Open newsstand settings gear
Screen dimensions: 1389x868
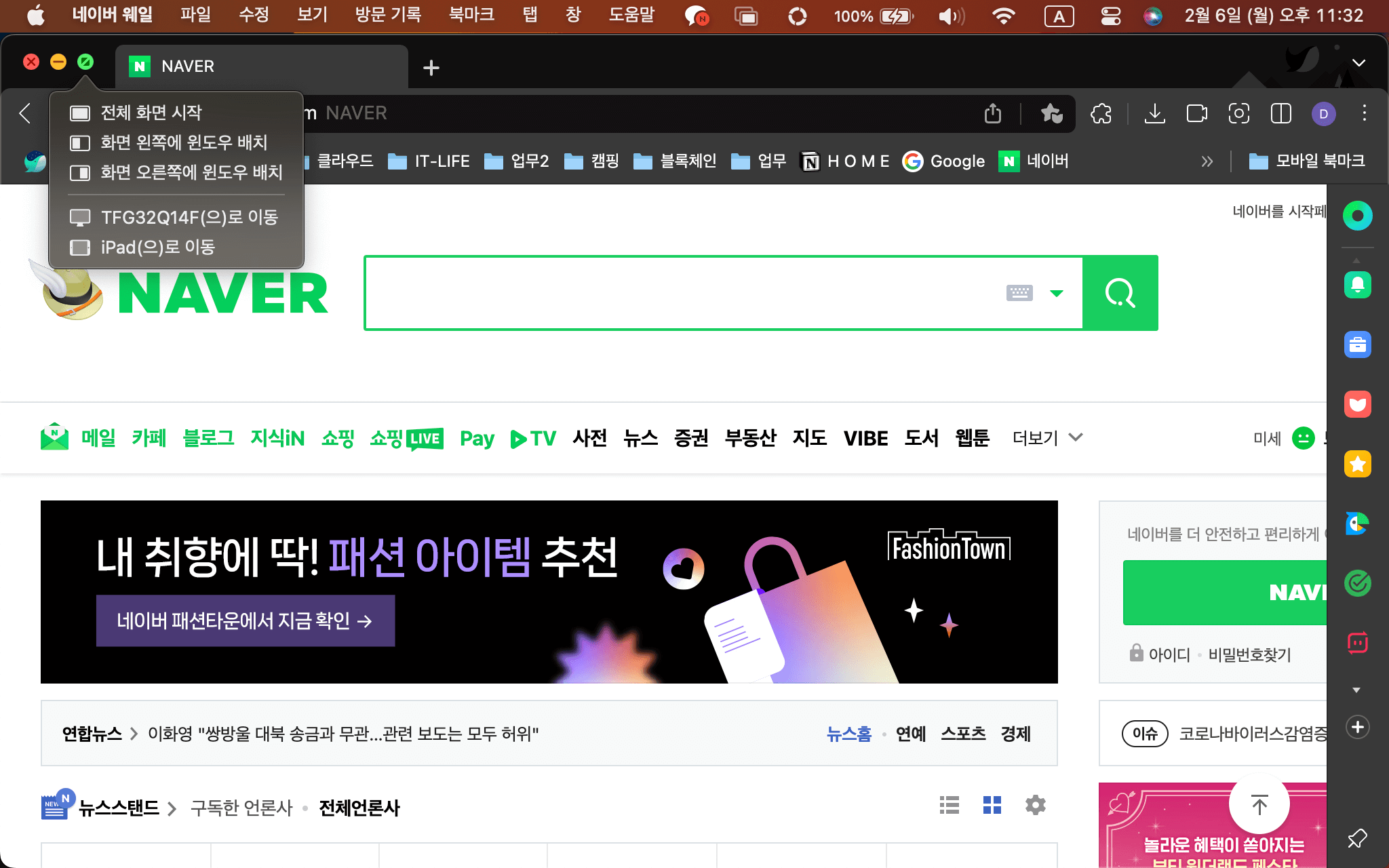coord(1035,805)
